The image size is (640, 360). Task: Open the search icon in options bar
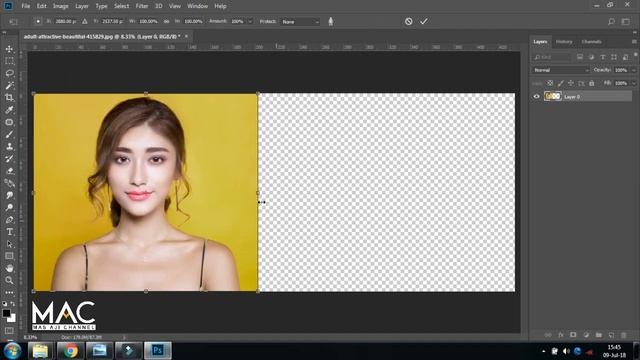(x=611, y=21)
